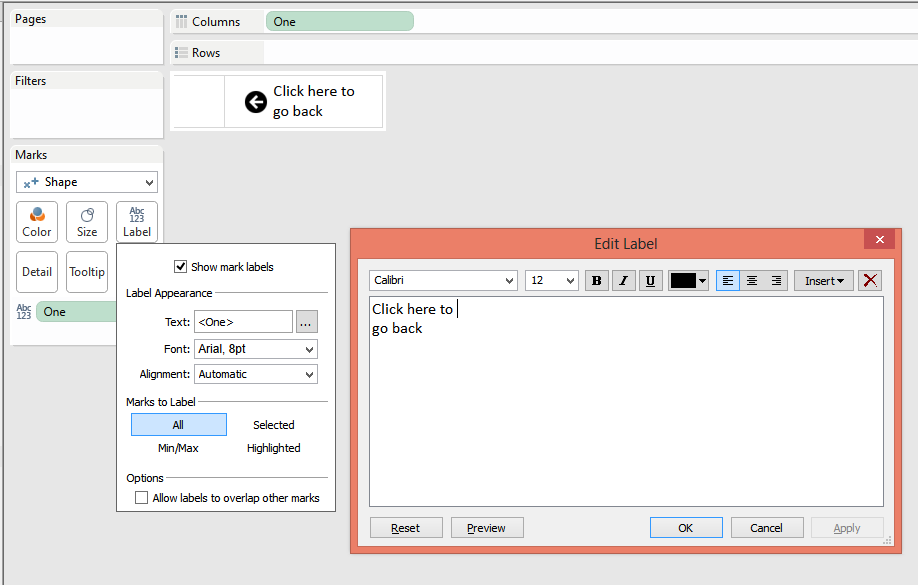The height and width of the screenshot is (585, 918).
Task: Select the Highlighted marks to label option
Action: pos(273,448)
